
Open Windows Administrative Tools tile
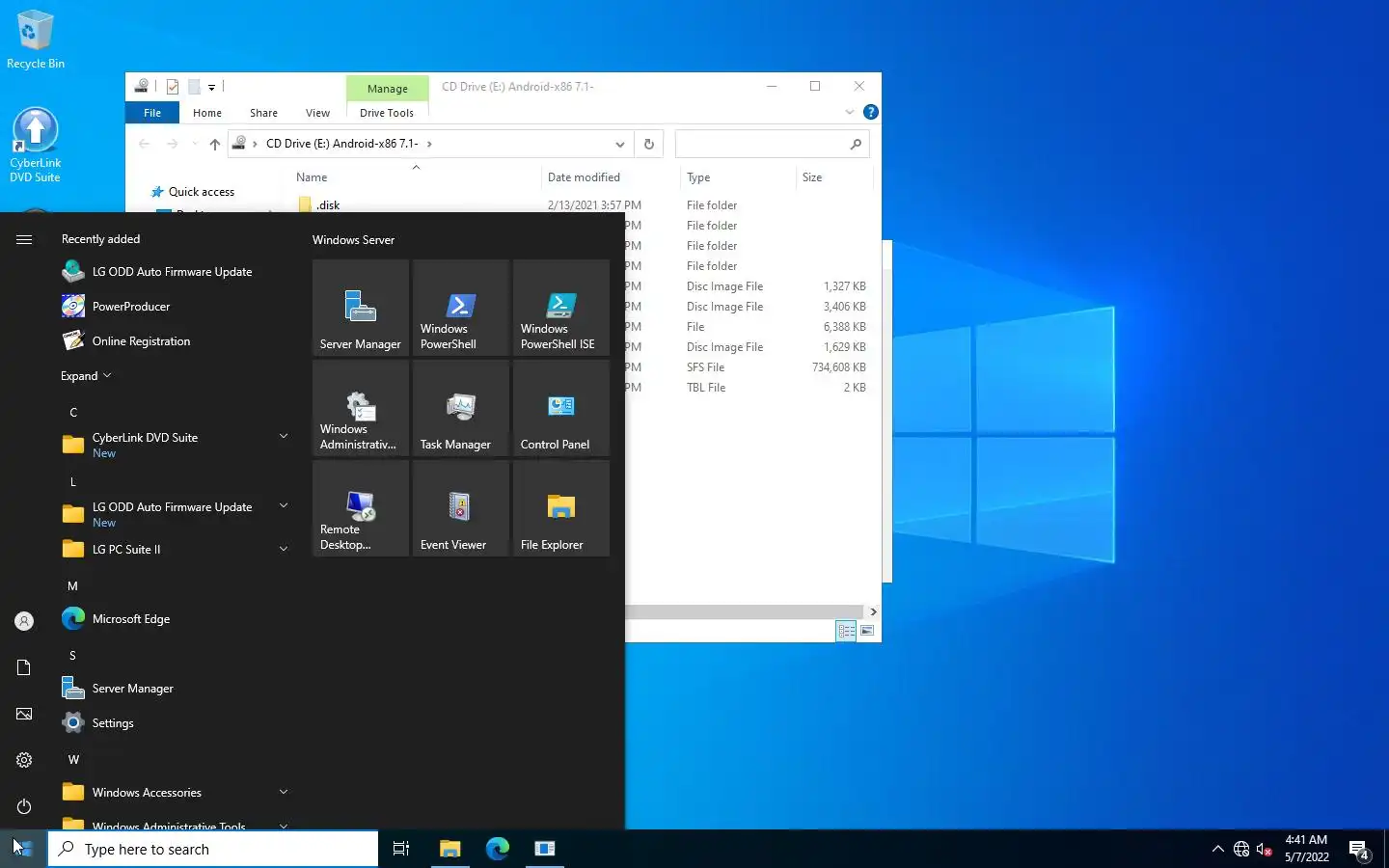click(x=361, y=408)
